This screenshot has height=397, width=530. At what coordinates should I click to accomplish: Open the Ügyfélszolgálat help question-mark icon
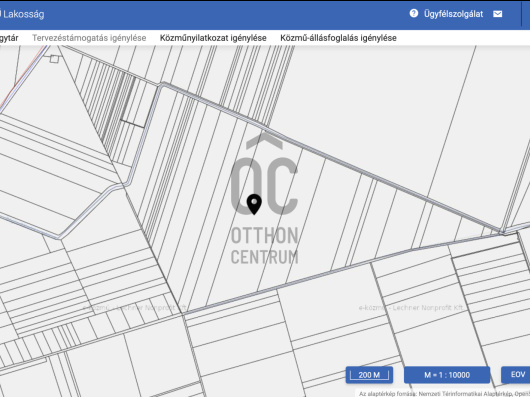tap(413, 14)
